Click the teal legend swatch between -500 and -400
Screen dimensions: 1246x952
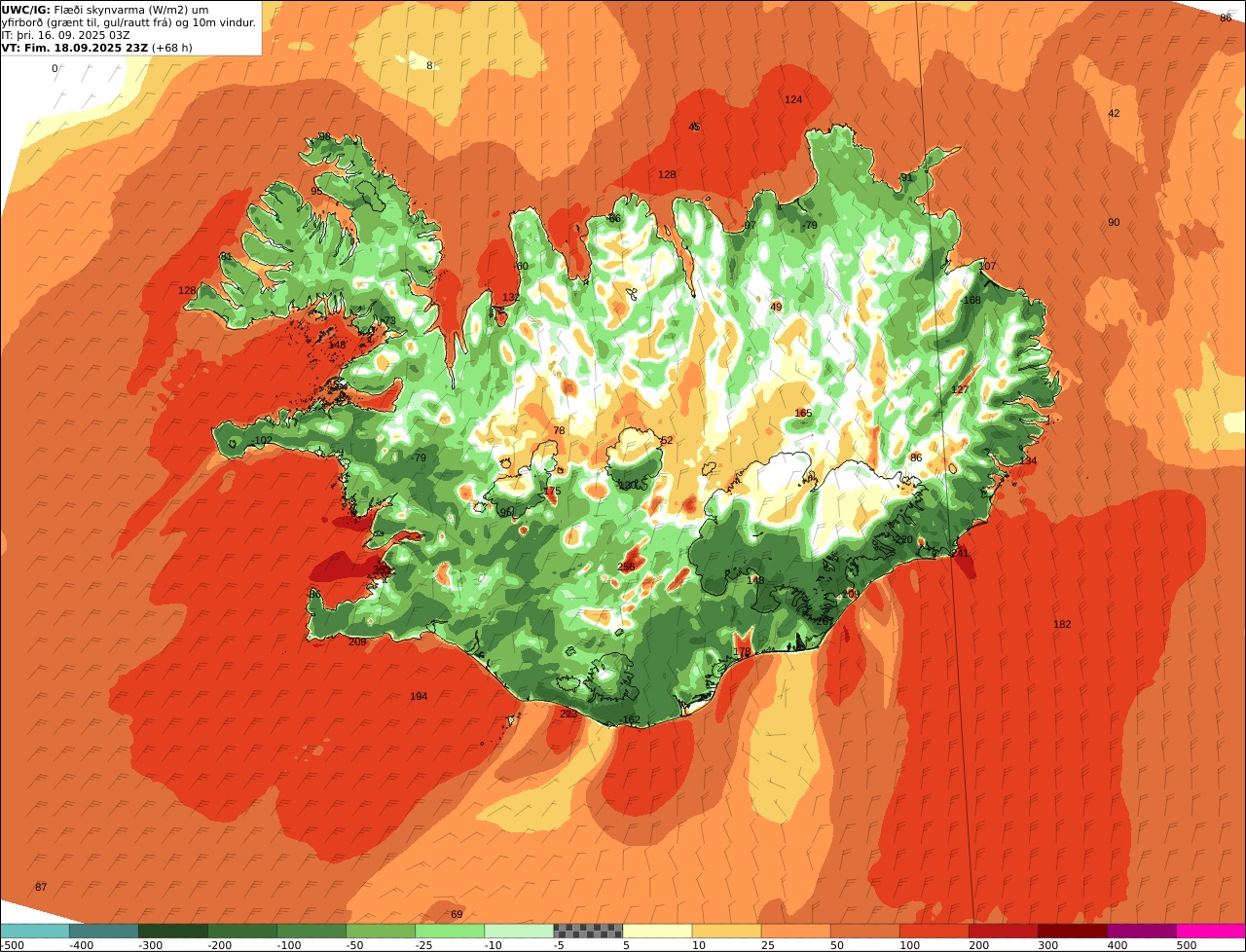tap(34, 931)
